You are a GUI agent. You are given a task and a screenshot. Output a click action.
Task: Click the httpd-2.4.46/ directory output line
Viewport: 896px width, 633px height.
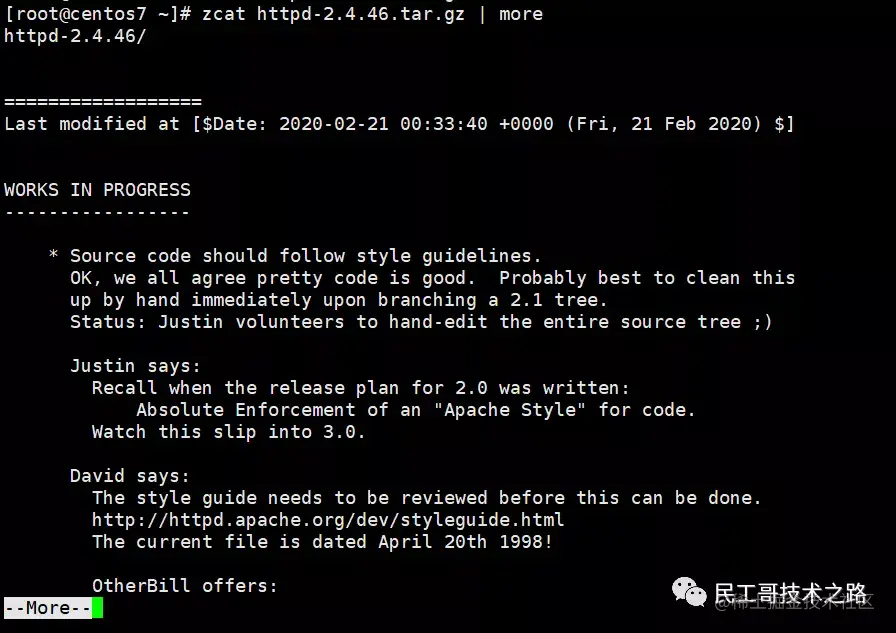75,36
